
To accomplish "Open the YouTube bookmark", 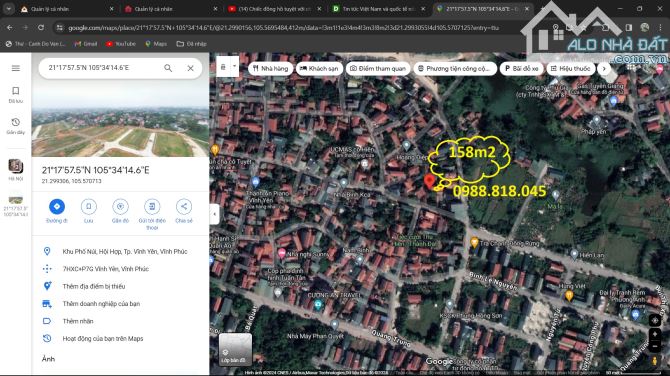I will 121,44.
